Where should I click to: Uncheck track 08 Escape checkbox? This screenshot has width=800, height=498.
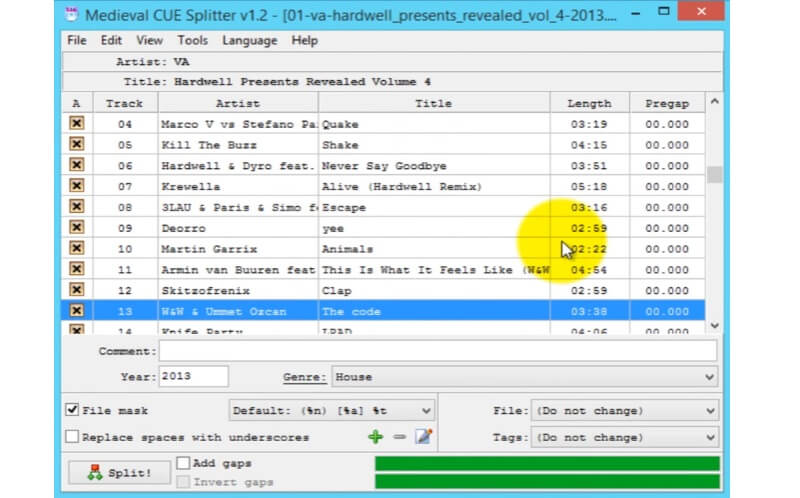point(77,207)
